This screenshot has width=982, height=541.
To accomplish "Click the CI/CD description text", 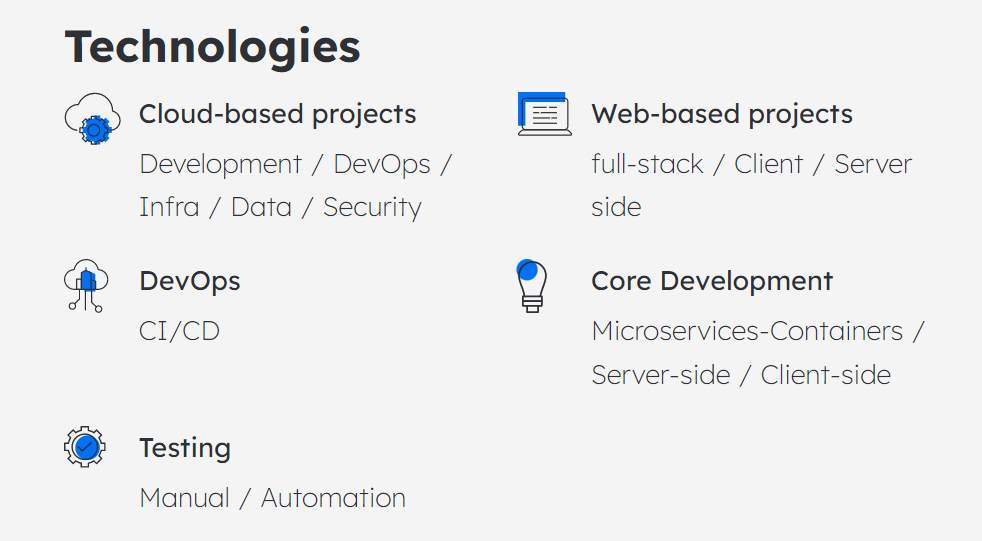I will click(x=179, y=331).
